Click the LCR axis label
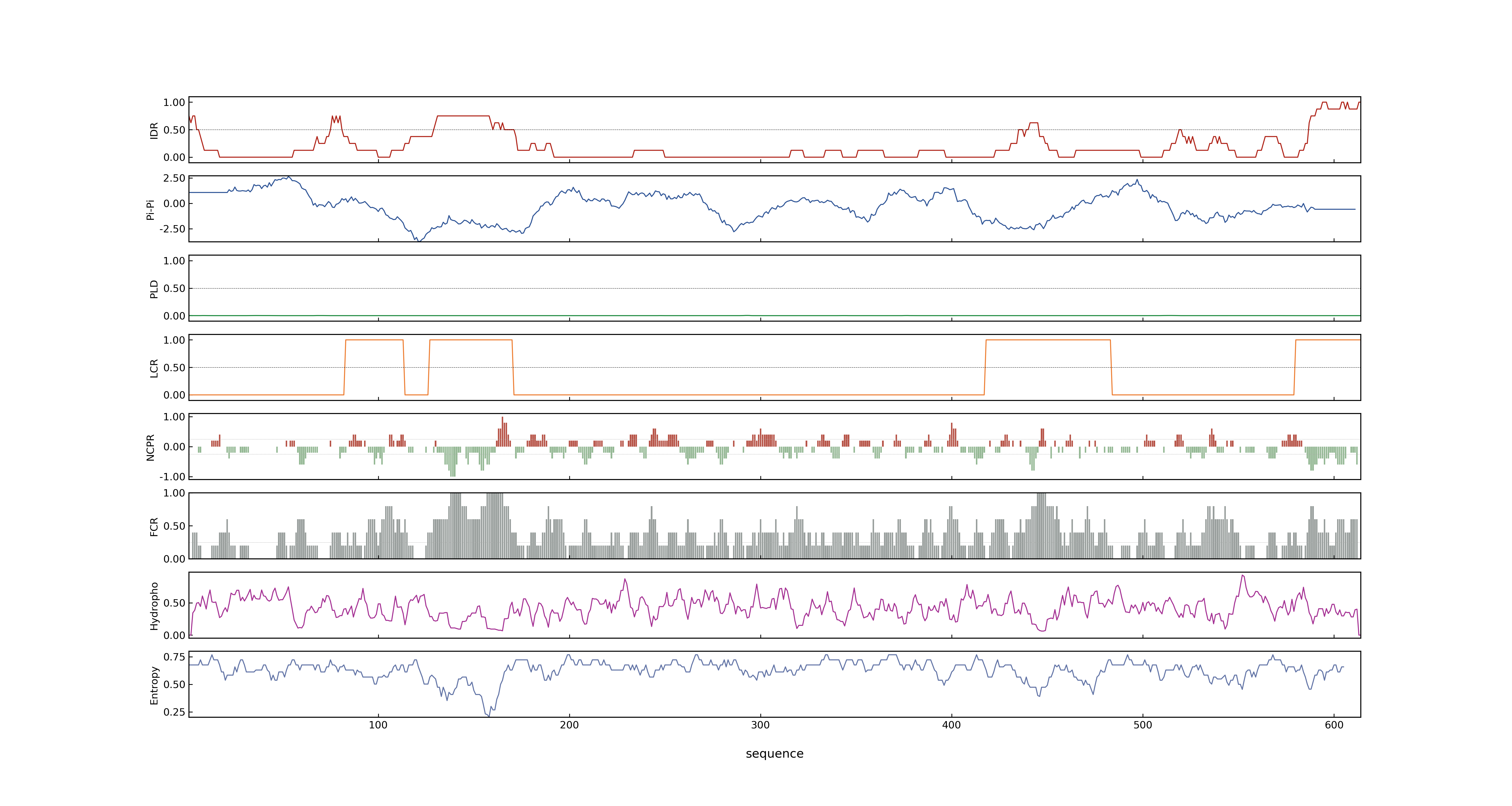Image resolution: width=1512 pixels, height=806 pixels. [x=154, y=368]
